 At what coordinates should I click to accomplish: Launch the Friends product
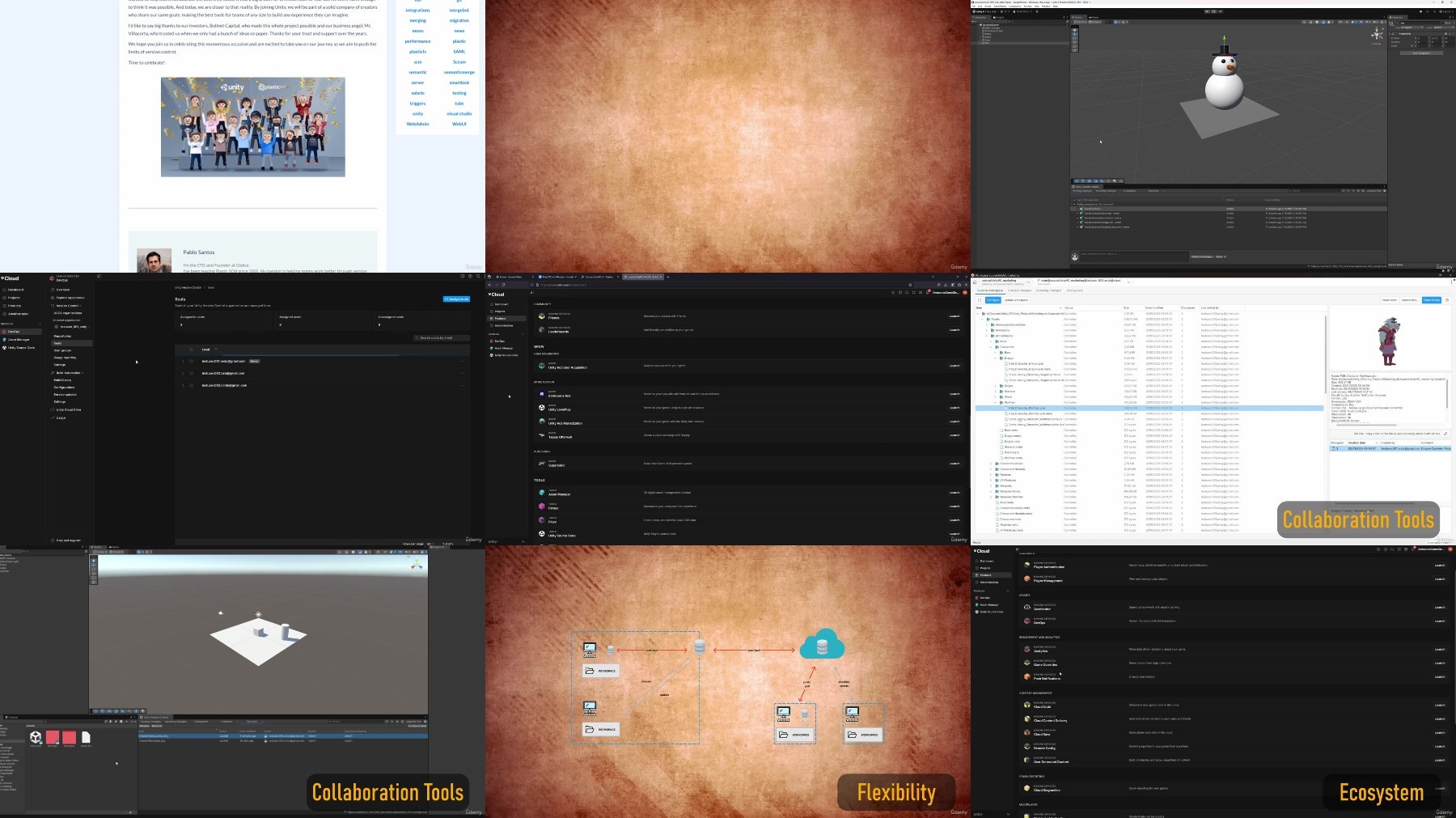[954, 316]
